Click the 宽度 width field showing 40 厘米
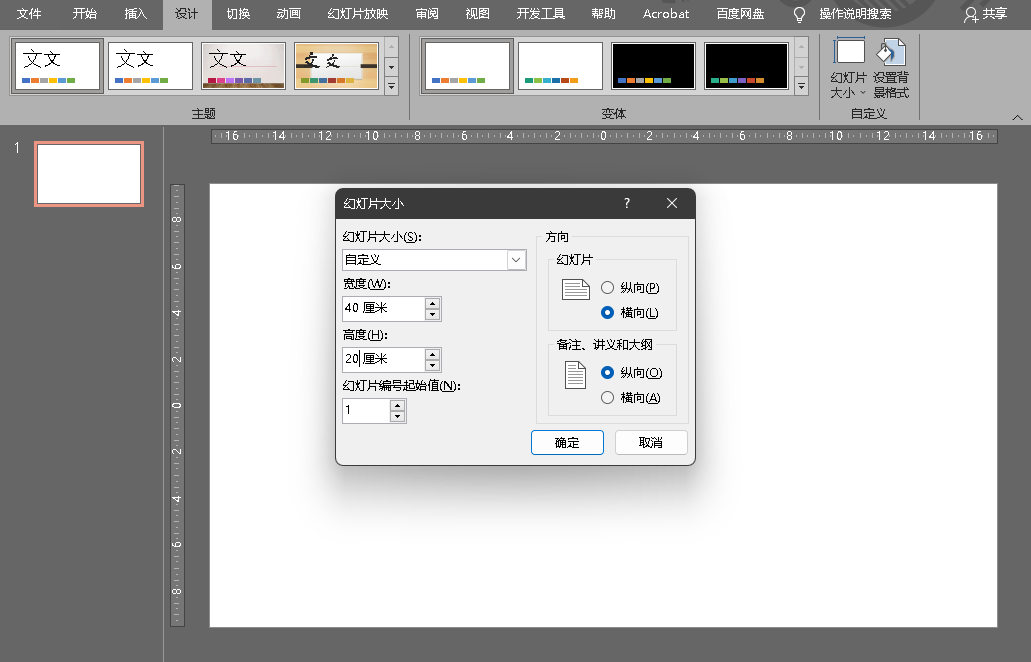The image size is (1031, 662). coord(383,308)
